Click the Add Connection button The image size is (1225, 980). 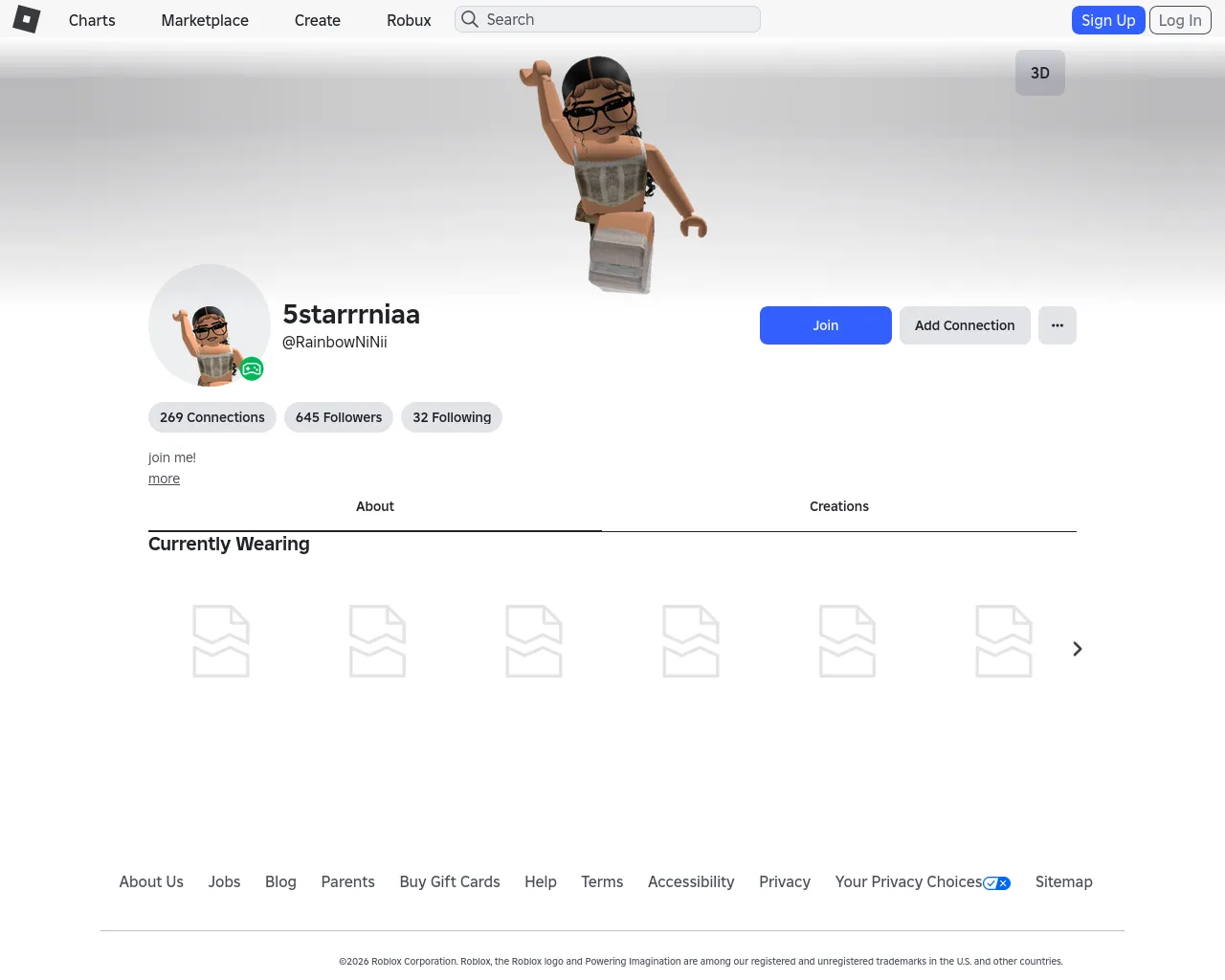click(965, 325)
